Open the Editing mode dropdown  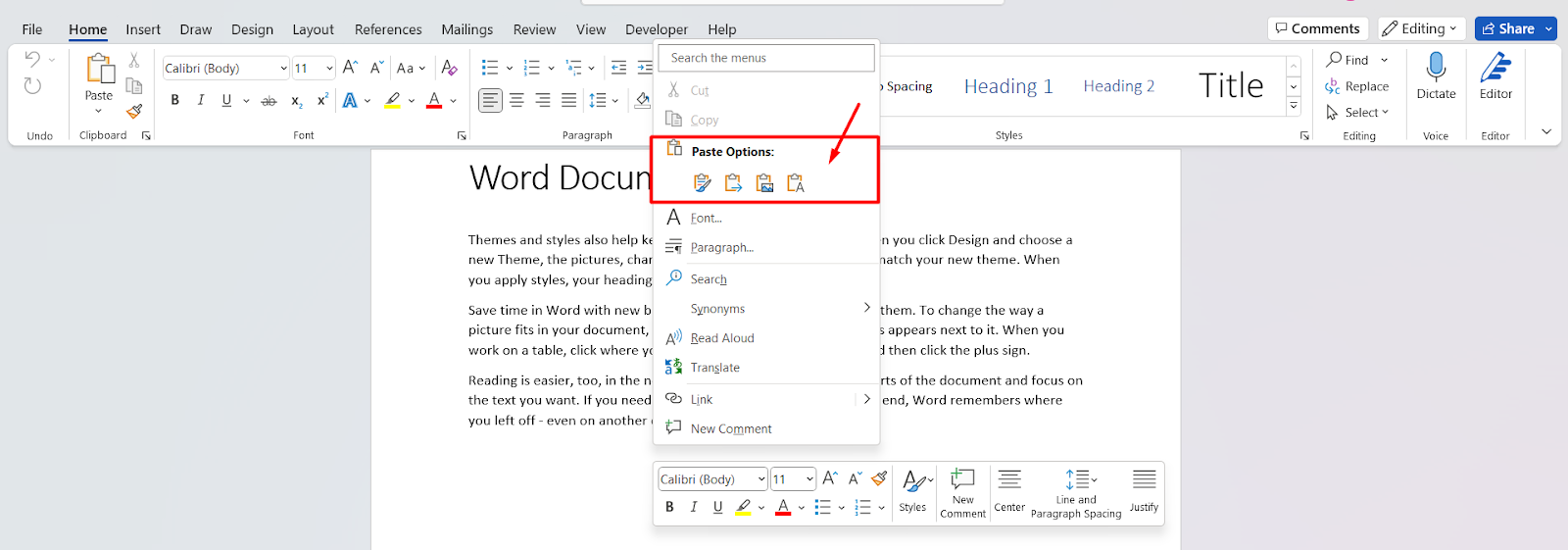(1422, 28)
